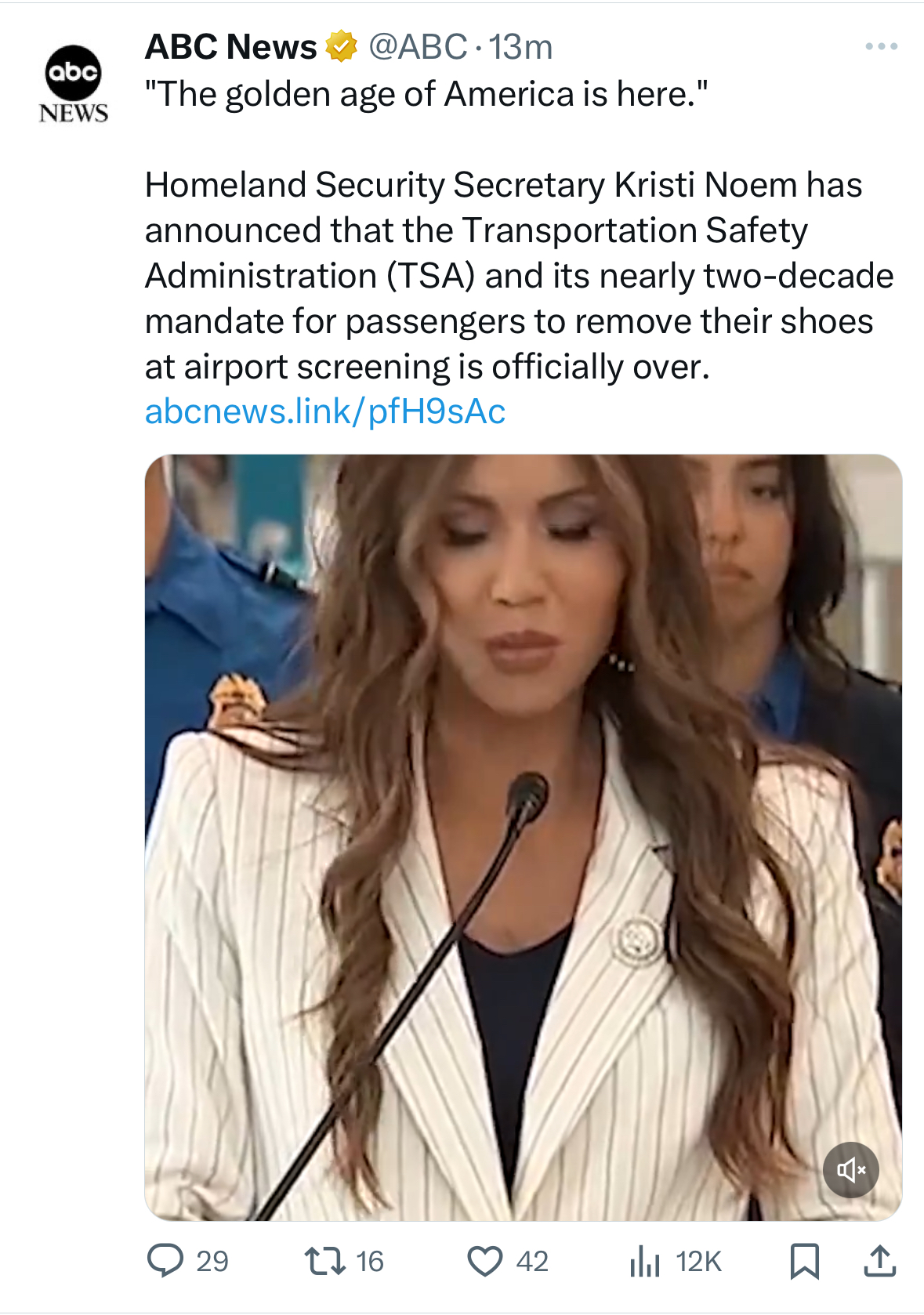Open the reply comment icon

pos(165,1261)
